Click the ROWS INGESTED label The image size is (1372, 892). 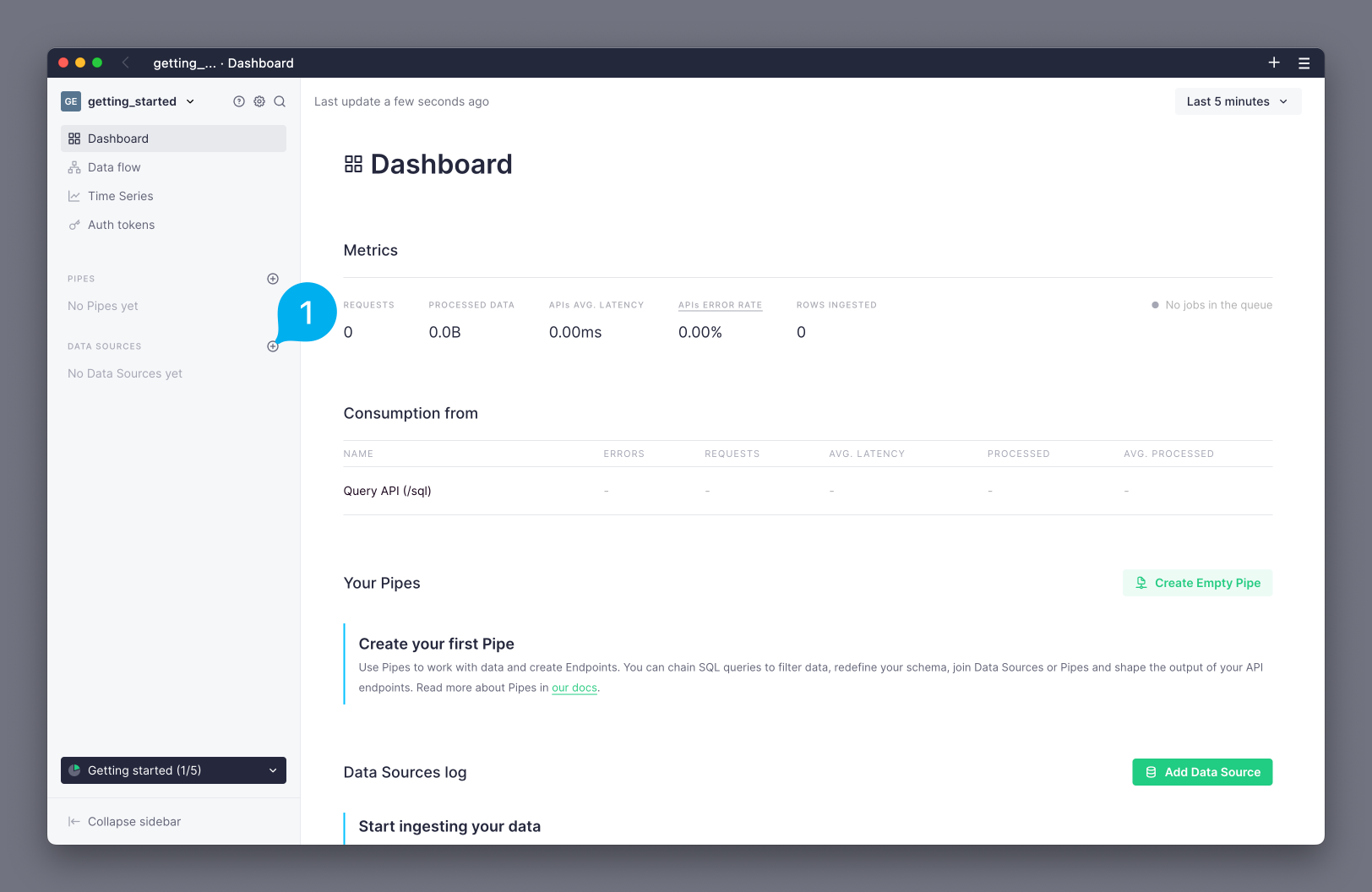[836, 305]
